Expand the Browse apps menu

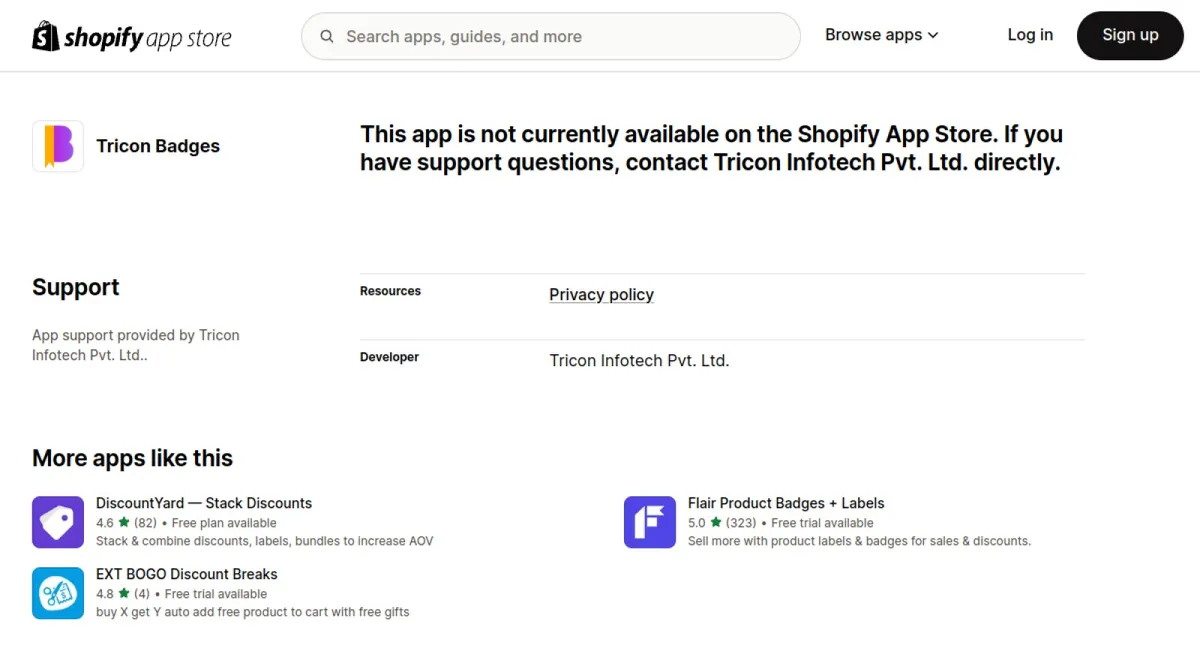pyautogui.click(x=882, y=35)
